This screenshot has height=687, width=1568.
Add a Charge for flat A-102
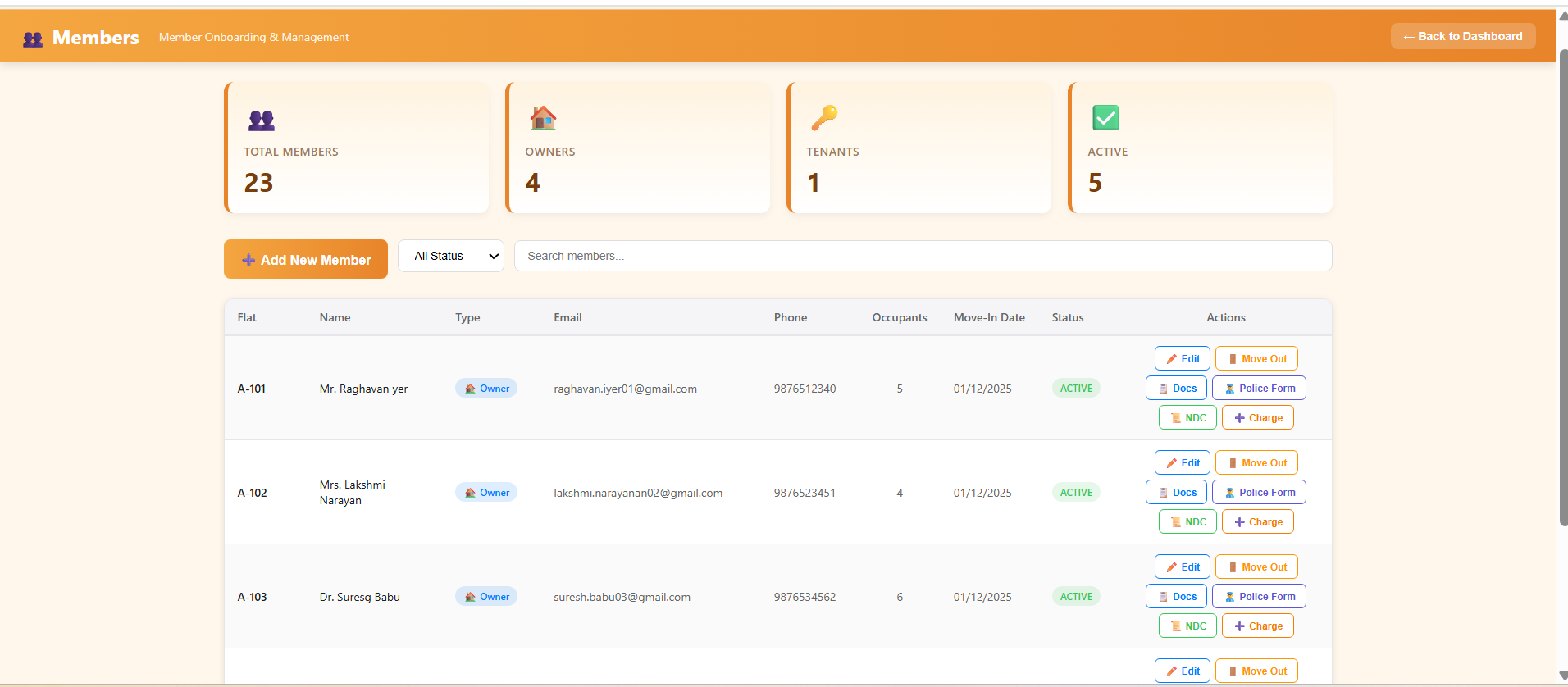[x=1257, y=522]
